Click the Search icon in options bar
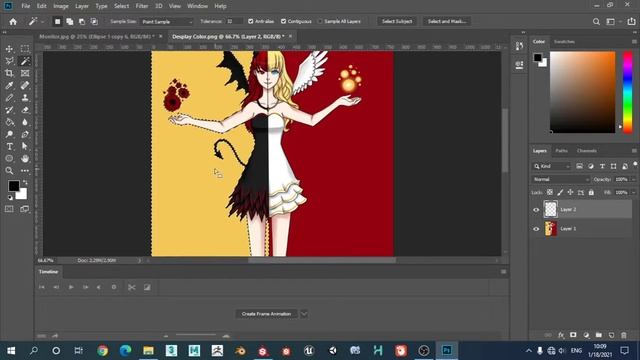The height and width of the screenshot is (360, 640). 596,22
